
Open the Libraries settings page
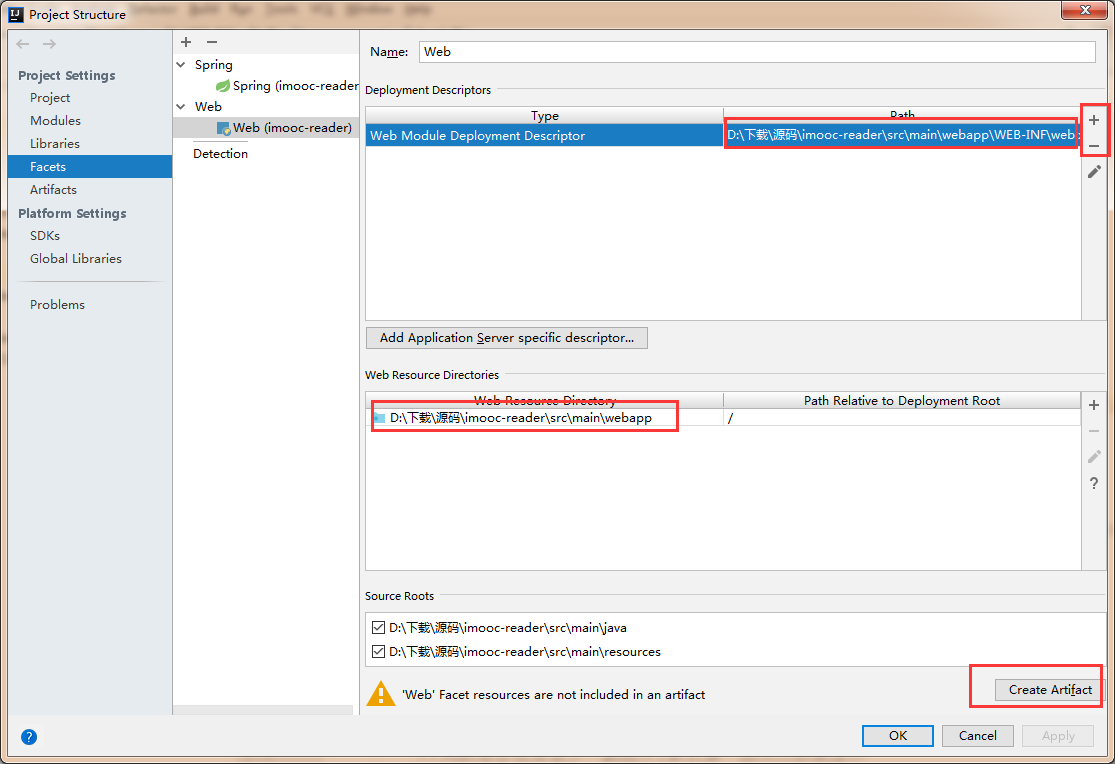coord(55,144)
